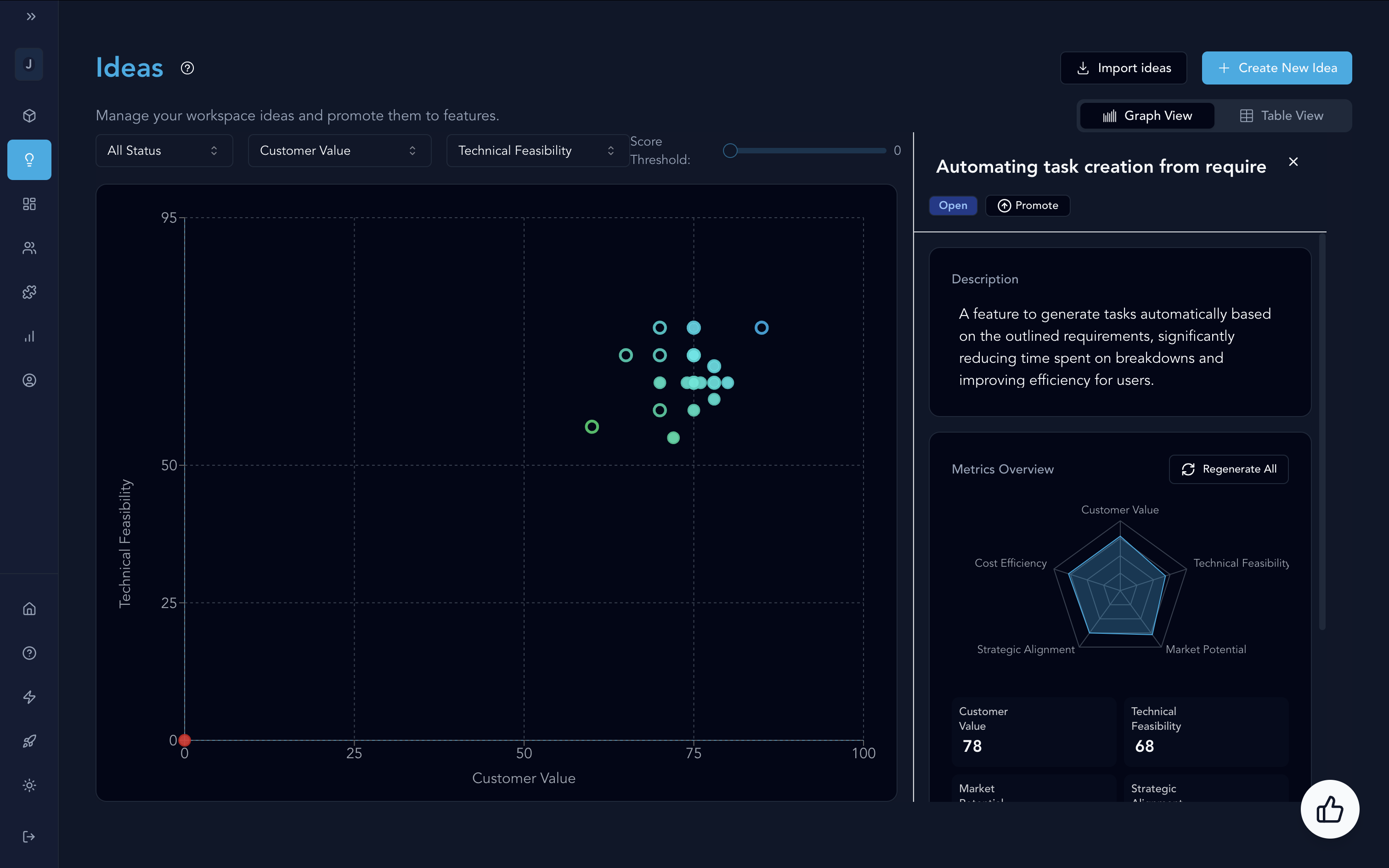Click the Create New Idea button
Viewport: 1389px width, 868px height.
coord(1276,68)
